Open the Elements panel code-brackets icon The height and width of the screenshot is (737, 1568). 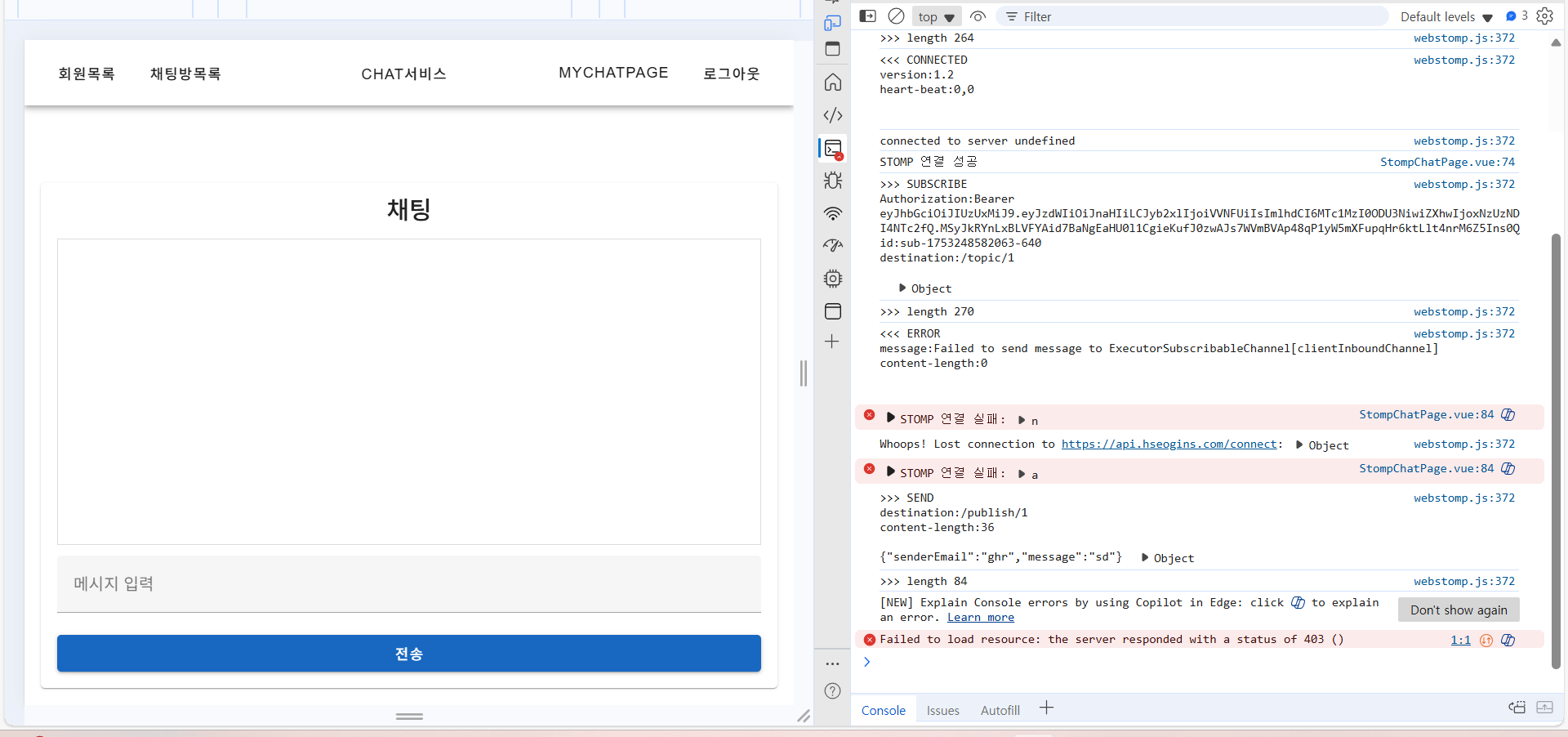pyautogui.click(x=832, y=115)
